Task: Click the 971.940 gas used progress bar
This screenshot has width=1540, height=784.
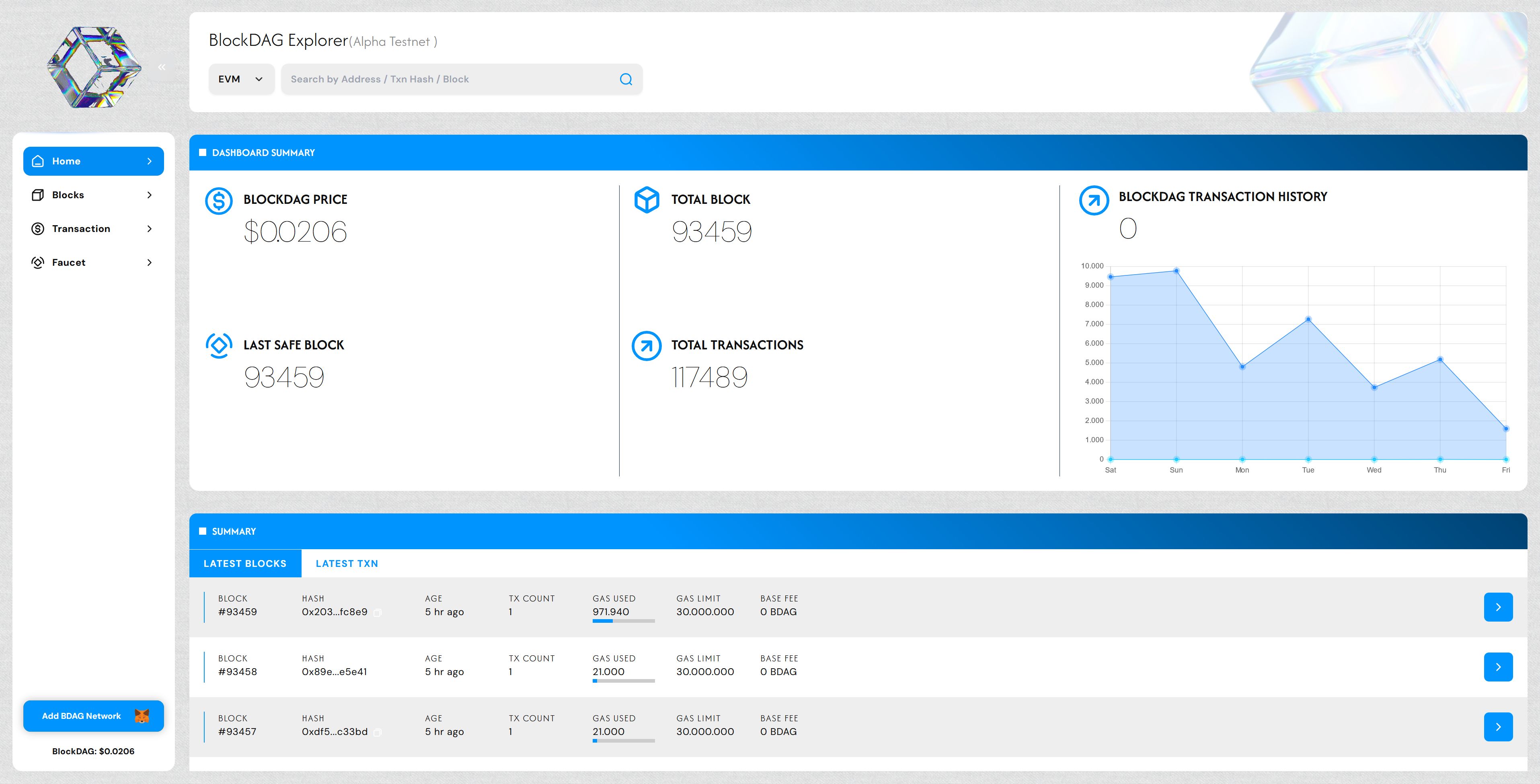Action: point(624,621)
